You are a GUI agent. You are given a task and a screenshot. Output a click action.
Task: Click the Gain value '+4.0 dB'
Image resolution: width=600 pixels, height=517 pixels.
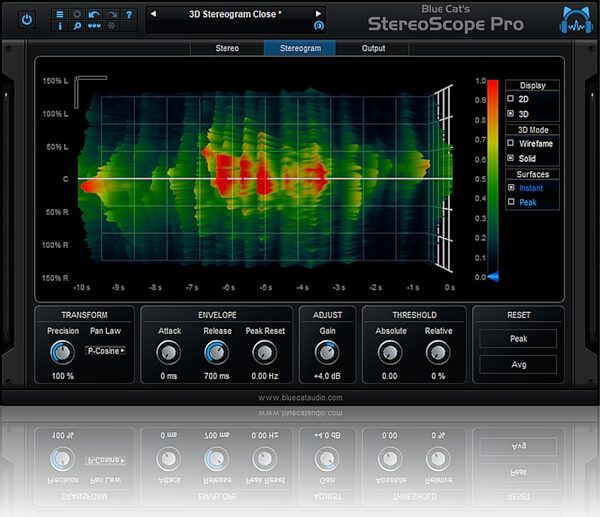tap(327, 376)
